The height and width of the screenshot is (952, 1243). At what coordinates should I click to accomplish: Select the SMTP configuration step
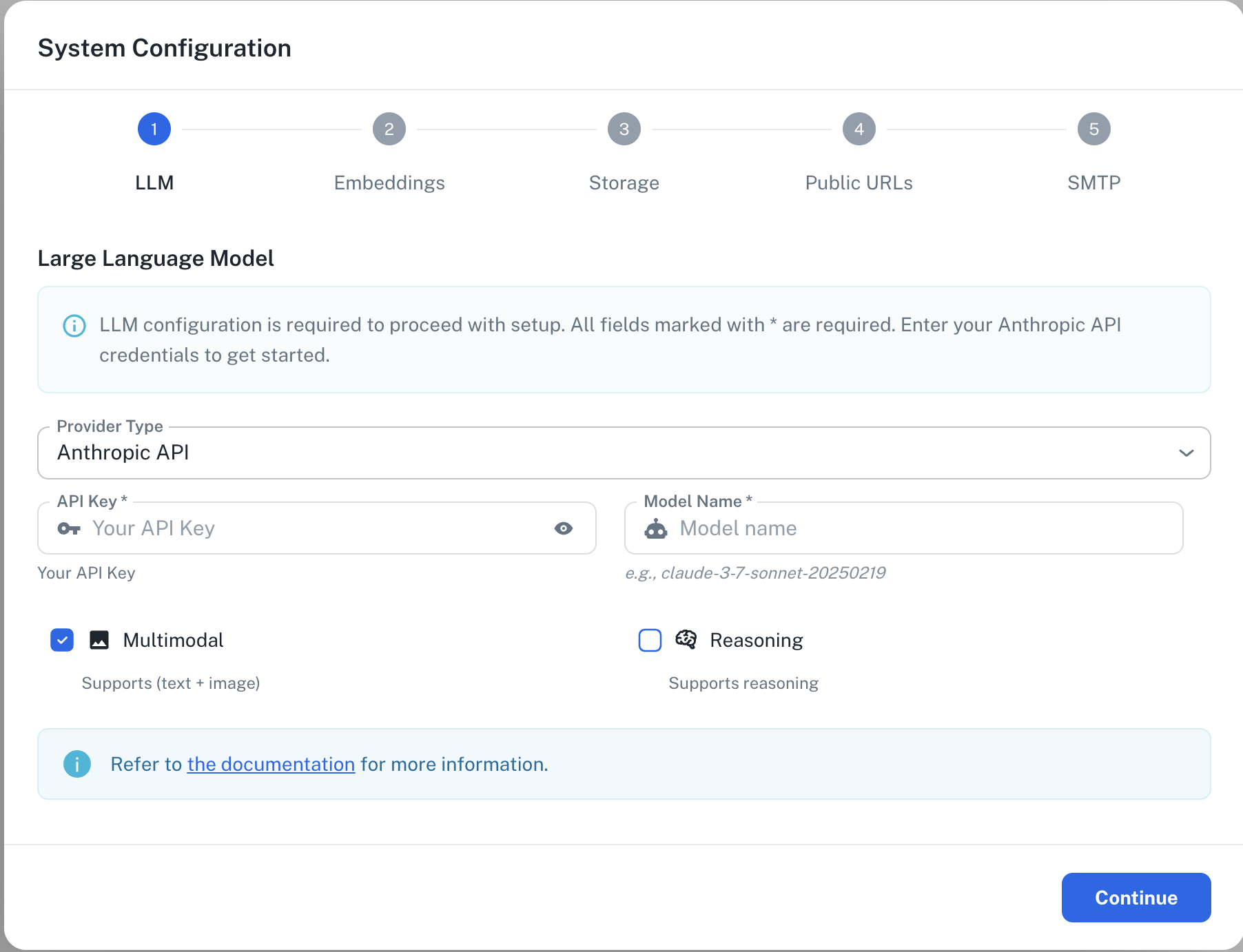(1093, 128)
